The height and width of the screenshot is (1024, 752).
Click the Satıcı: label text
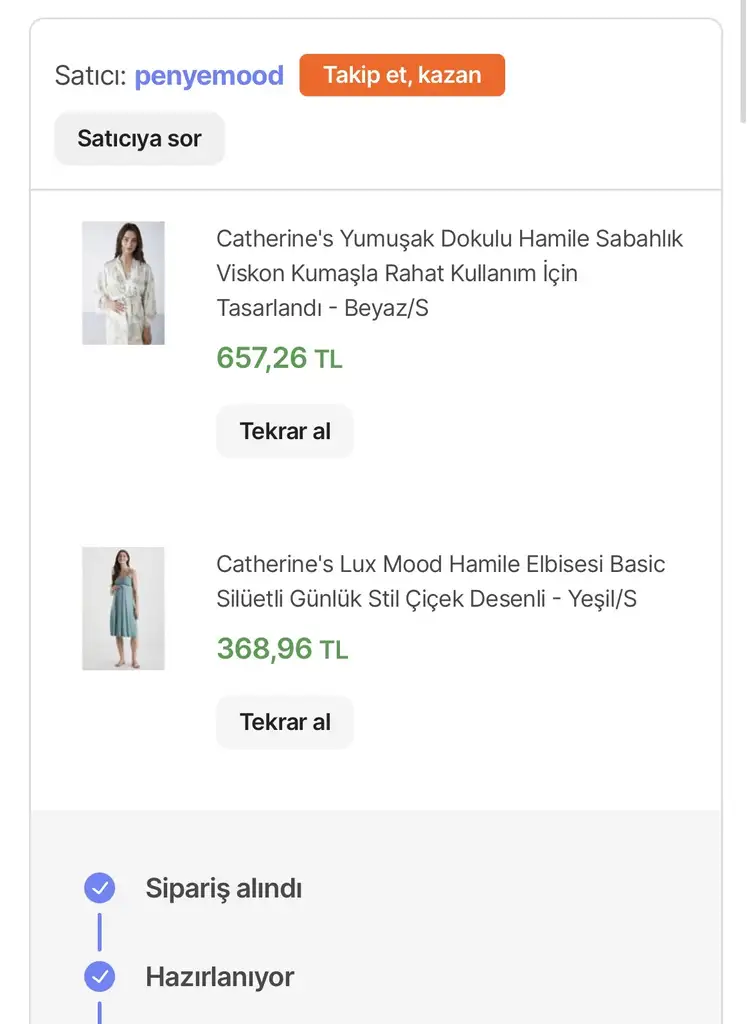click(91, 76)
